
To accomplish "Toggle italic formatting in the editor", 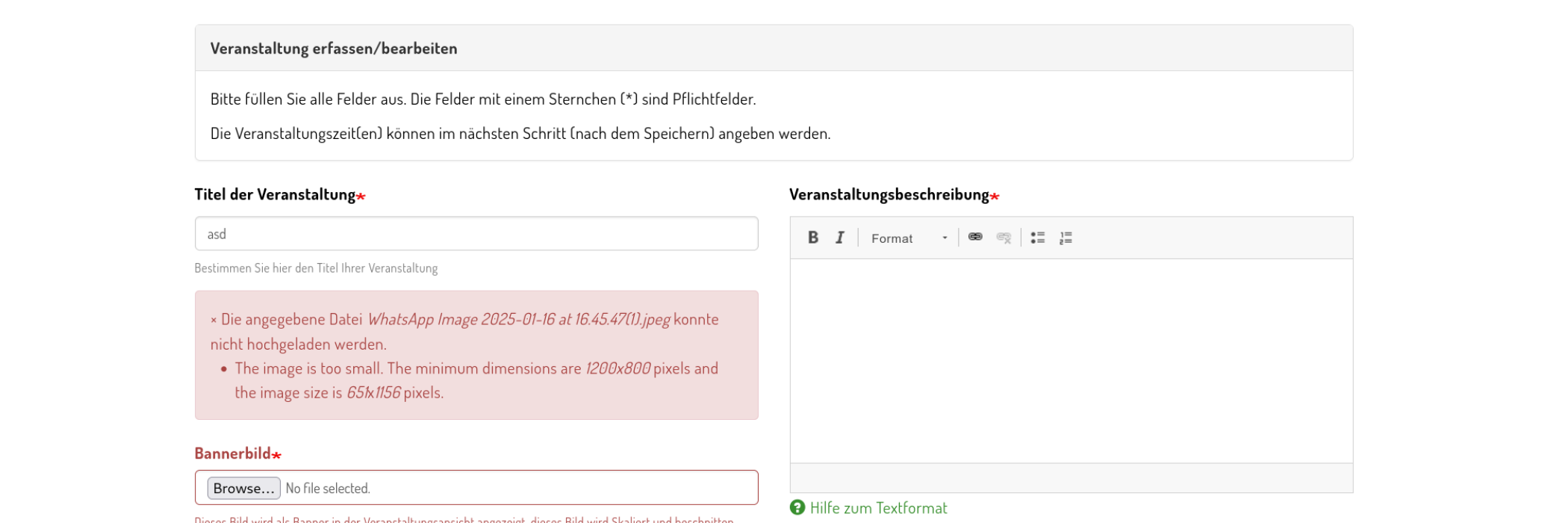I will 840,238.
